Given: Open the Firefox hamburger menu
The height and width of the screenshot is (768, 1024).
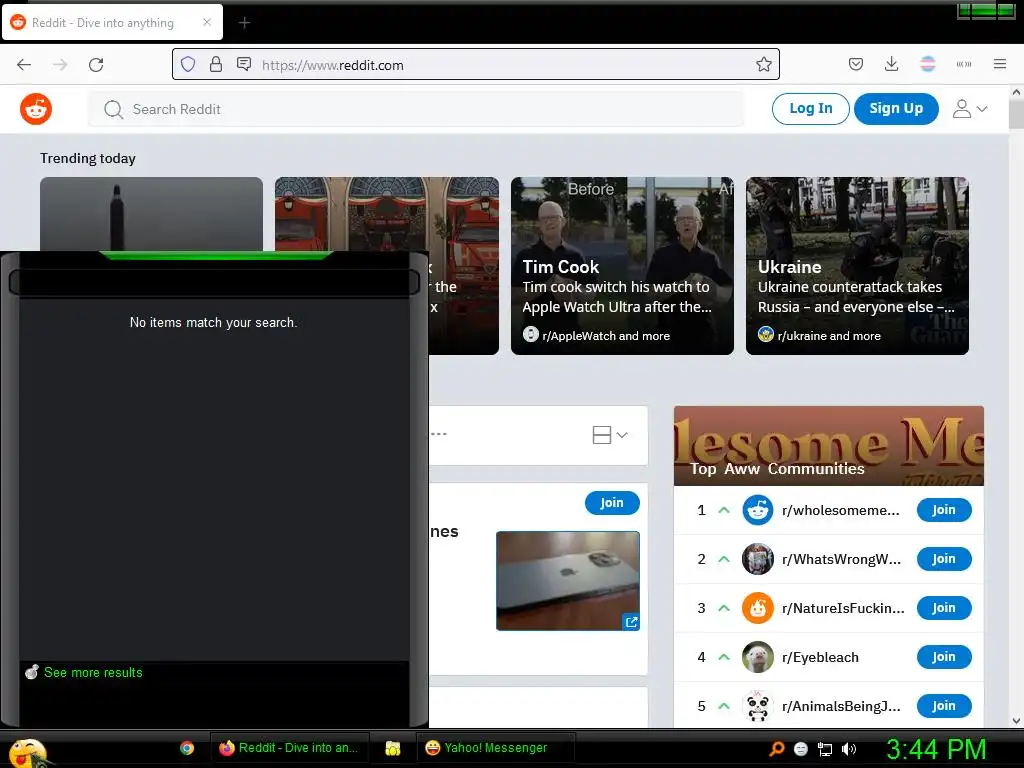Looking at the screenshot, I should click(x=1000, y=64).
